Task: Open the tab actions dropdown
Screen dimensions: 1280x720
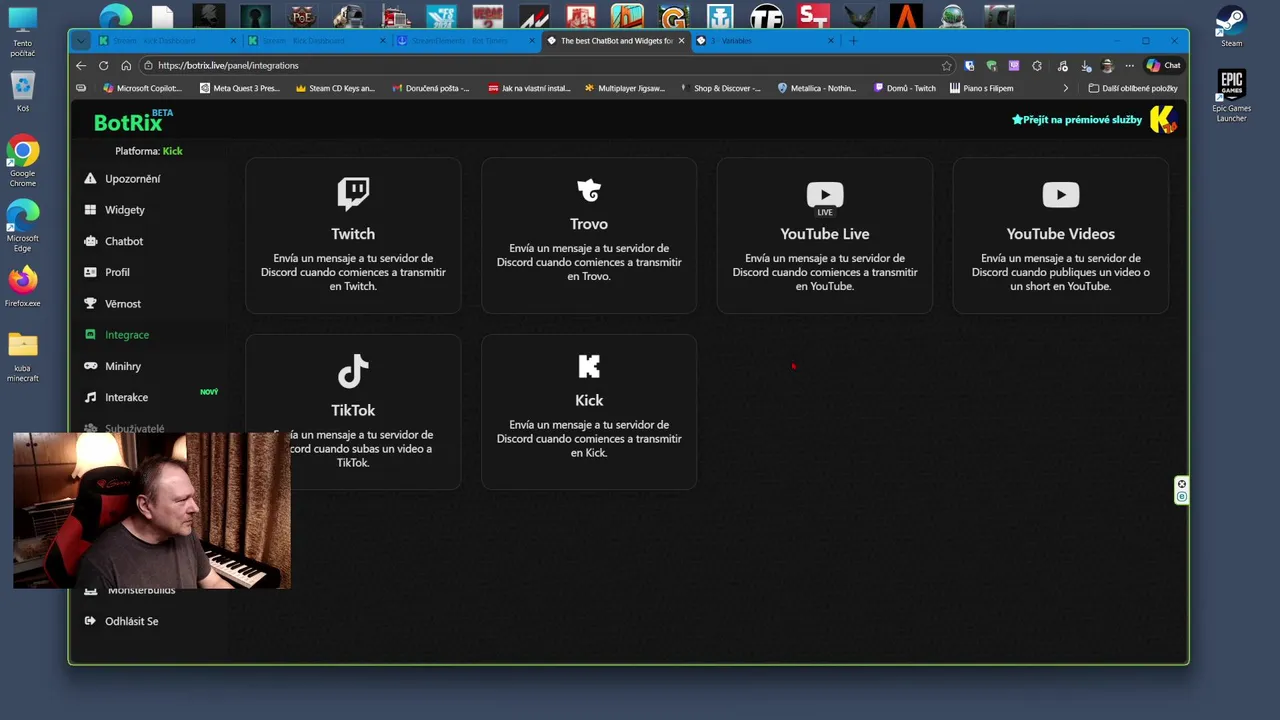Action: point(81,41)
